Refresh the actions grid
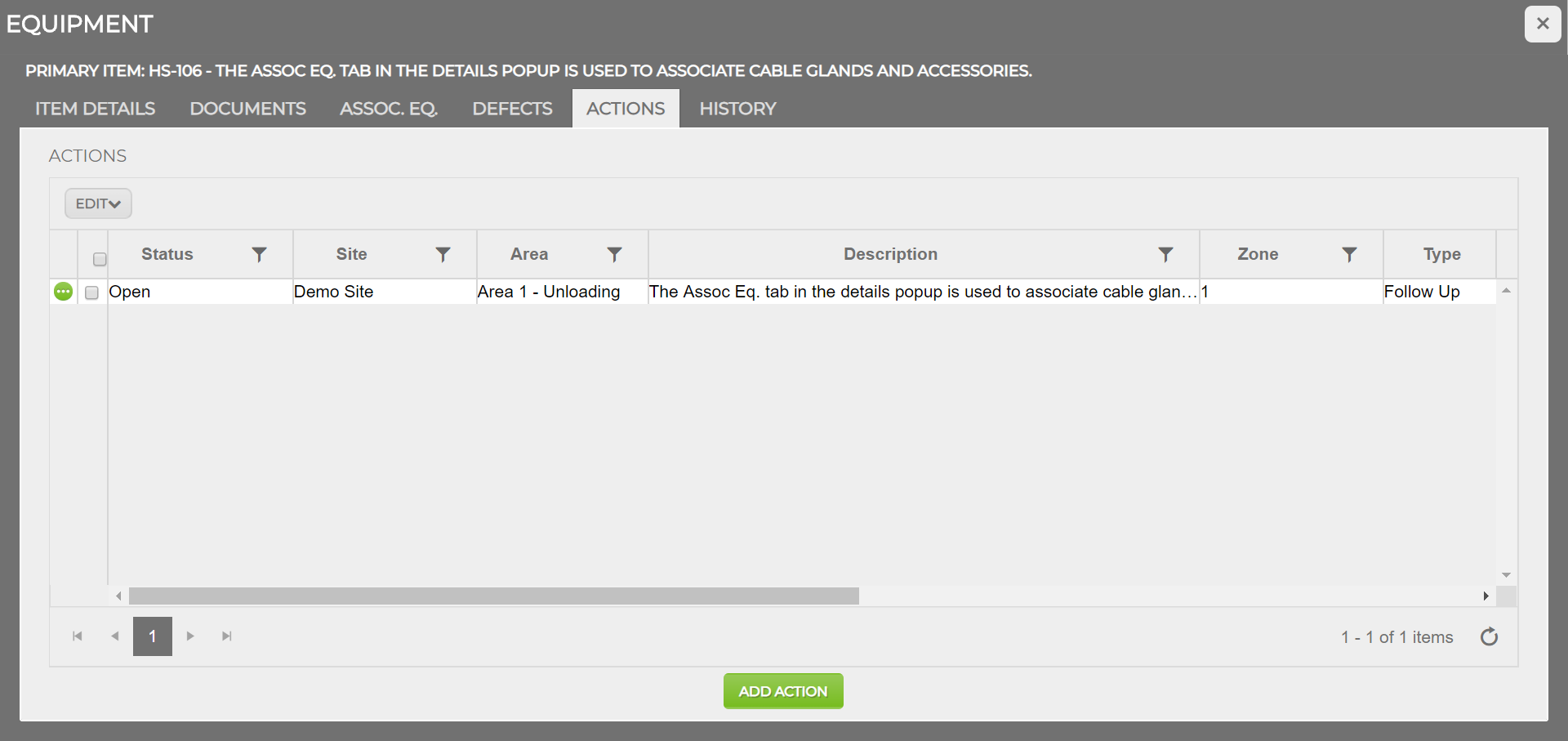This screenshot has width=1568, height=741. pyautogui.click(x=1489, y=637)
